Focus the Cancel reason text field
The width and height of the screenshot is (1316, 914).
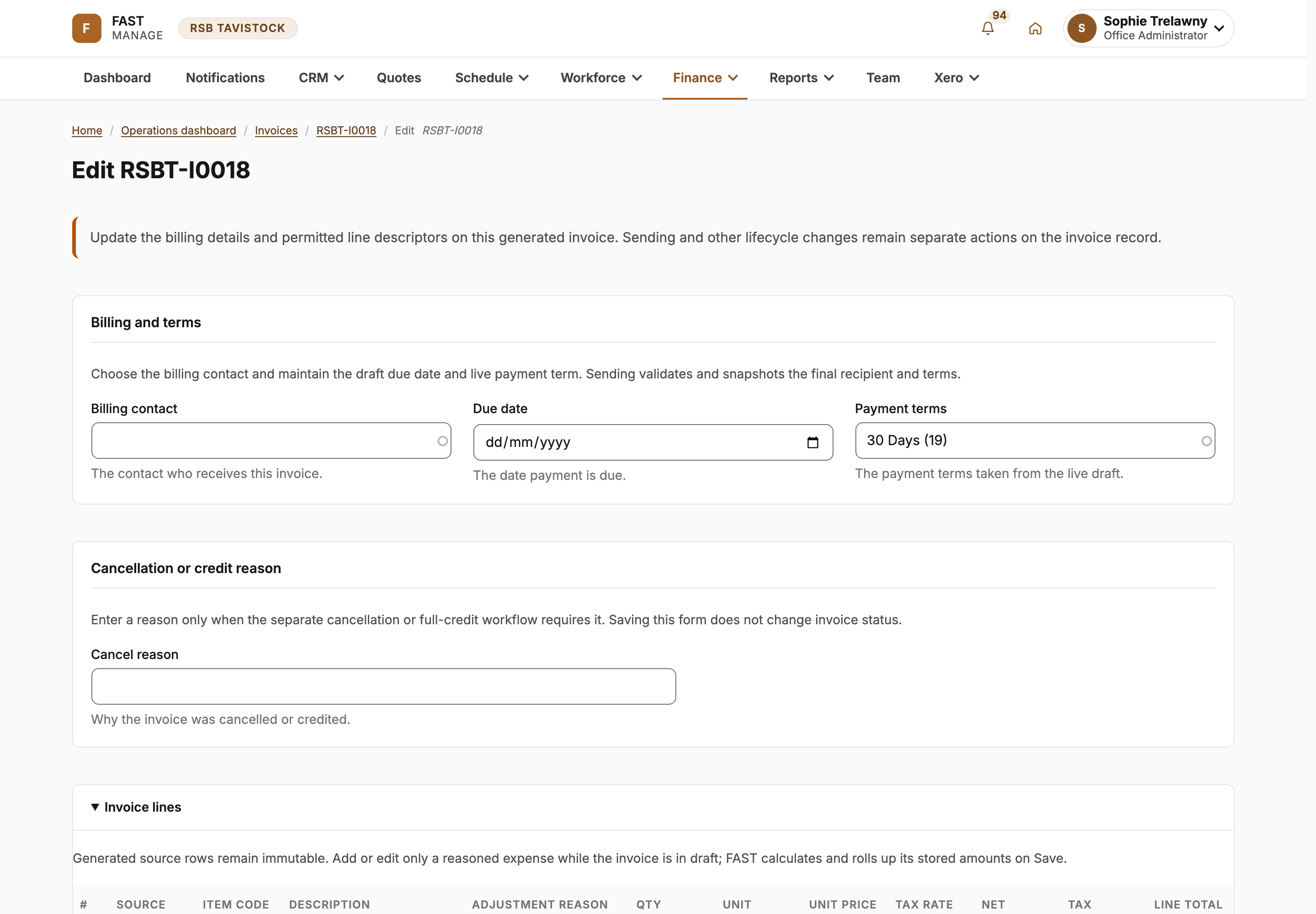383,686
